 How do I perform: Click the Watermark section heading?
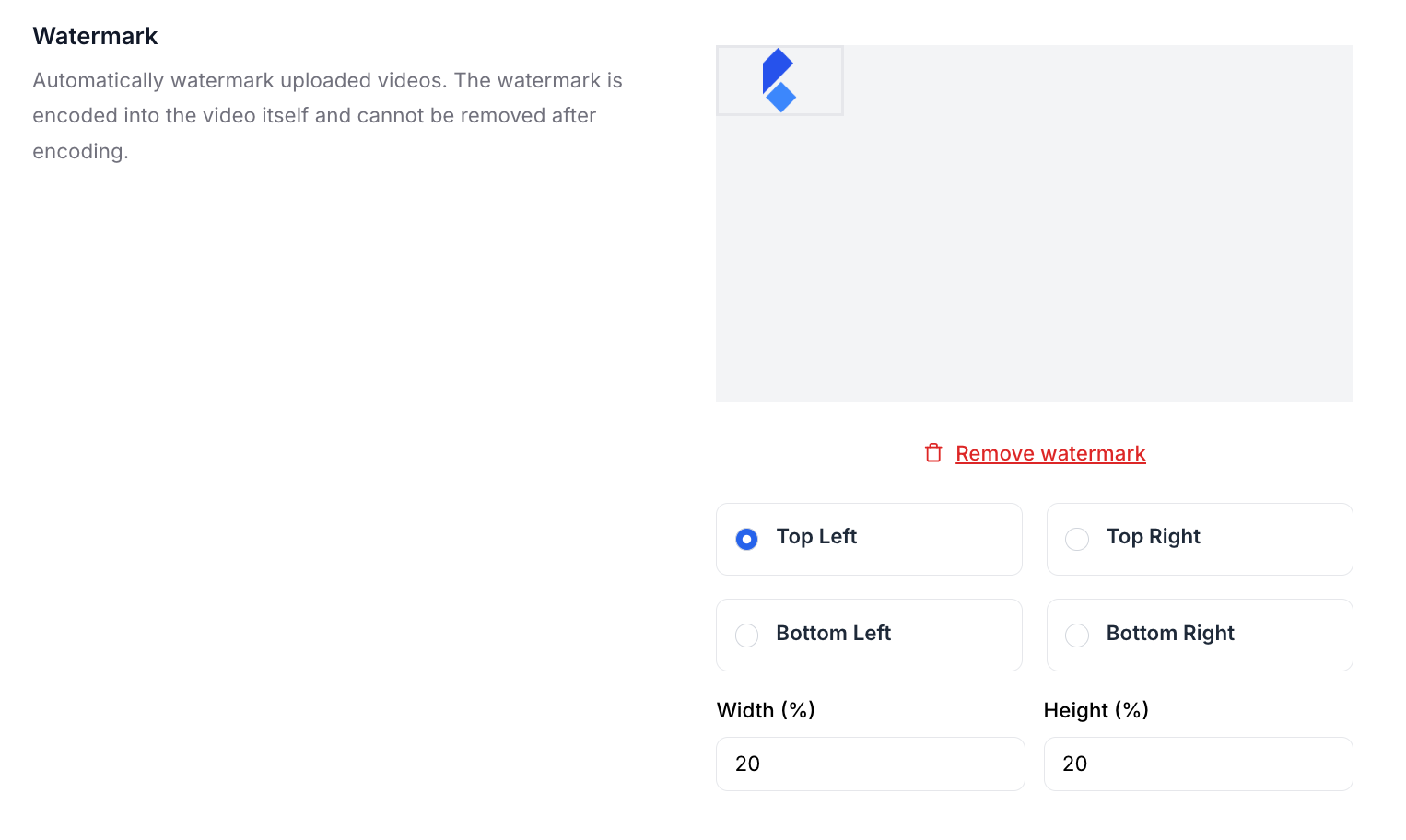click(x=96, y=36)
